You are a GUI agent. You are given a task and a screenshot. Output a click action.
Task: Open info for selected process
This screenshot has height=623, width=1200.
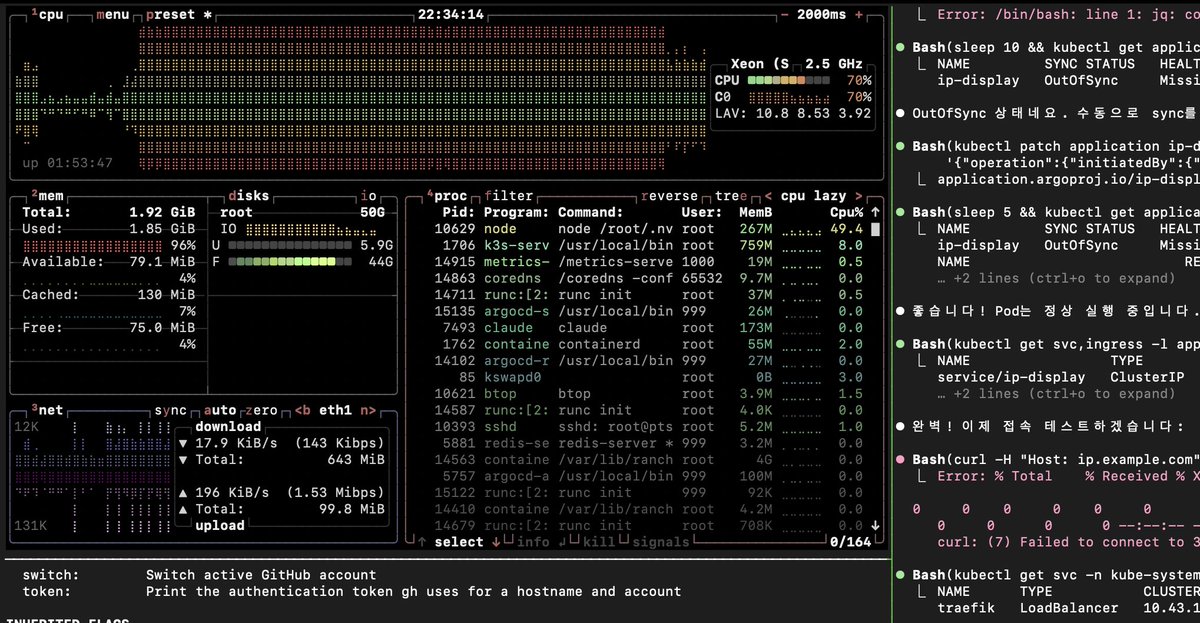pos(532,542)
